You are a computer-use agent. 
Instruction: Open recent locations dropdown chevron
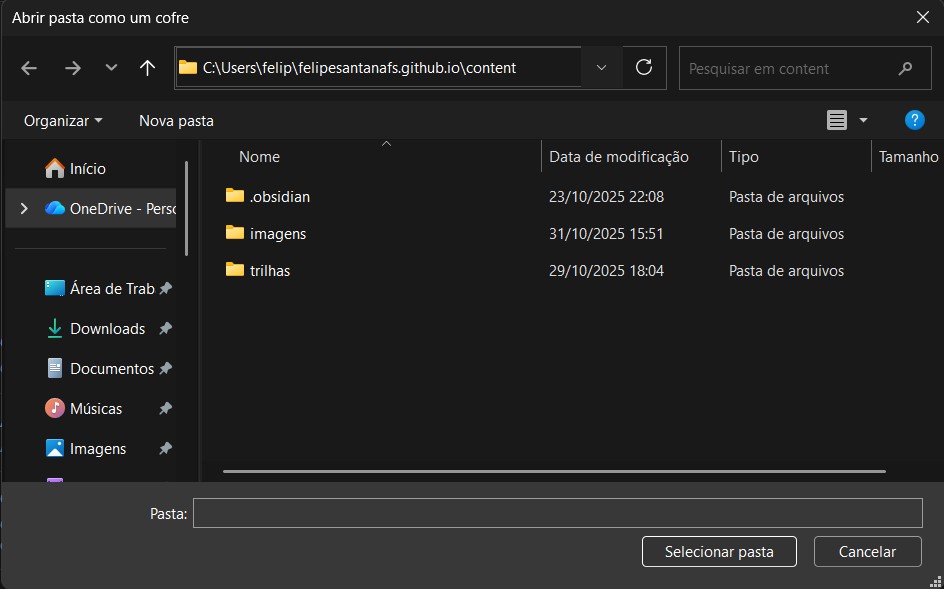pos(111,68)
